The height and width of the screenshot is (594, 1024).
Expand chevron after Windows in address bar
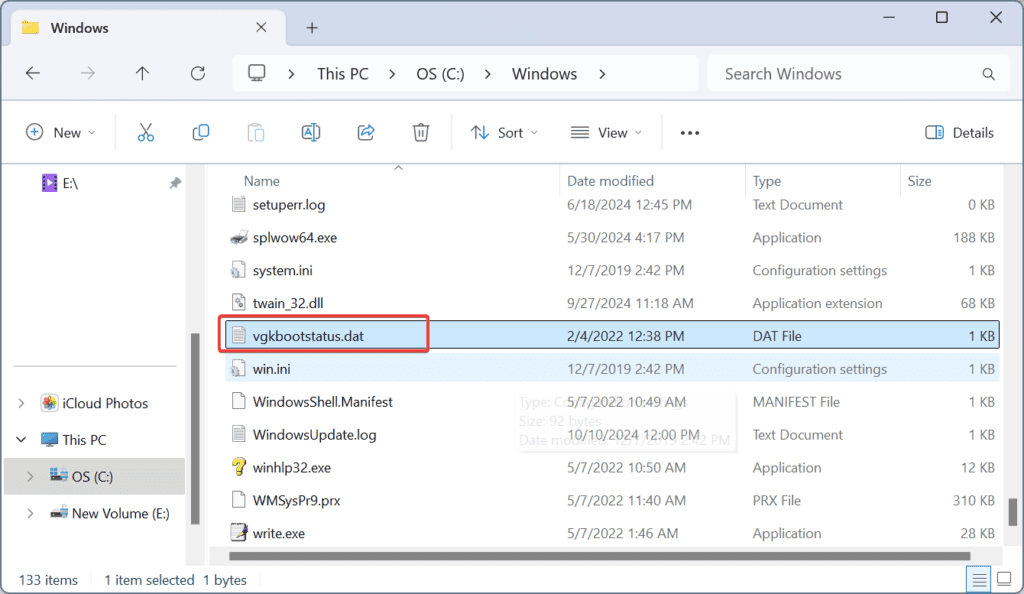point(602,74)
